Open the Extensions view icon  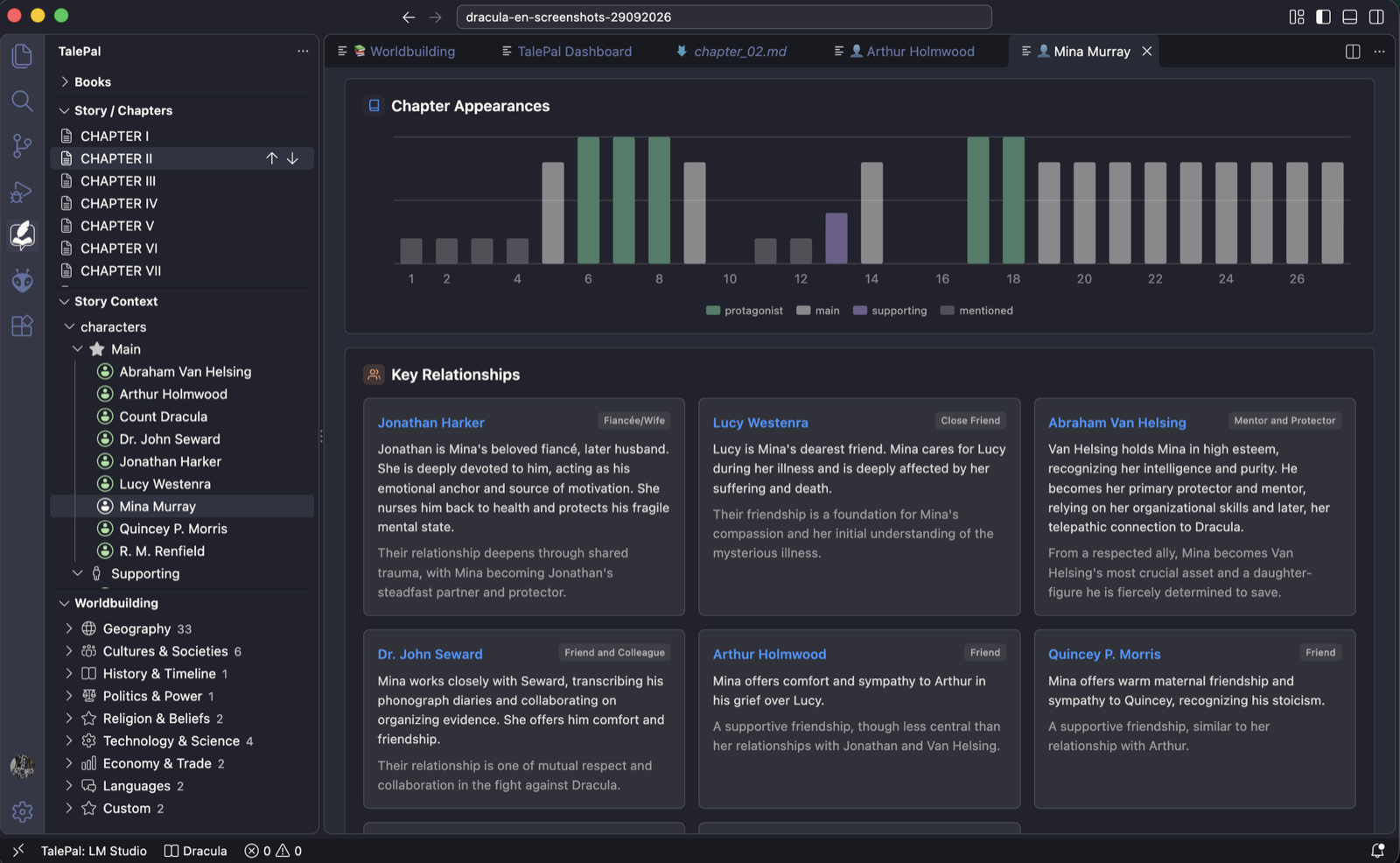22,326
